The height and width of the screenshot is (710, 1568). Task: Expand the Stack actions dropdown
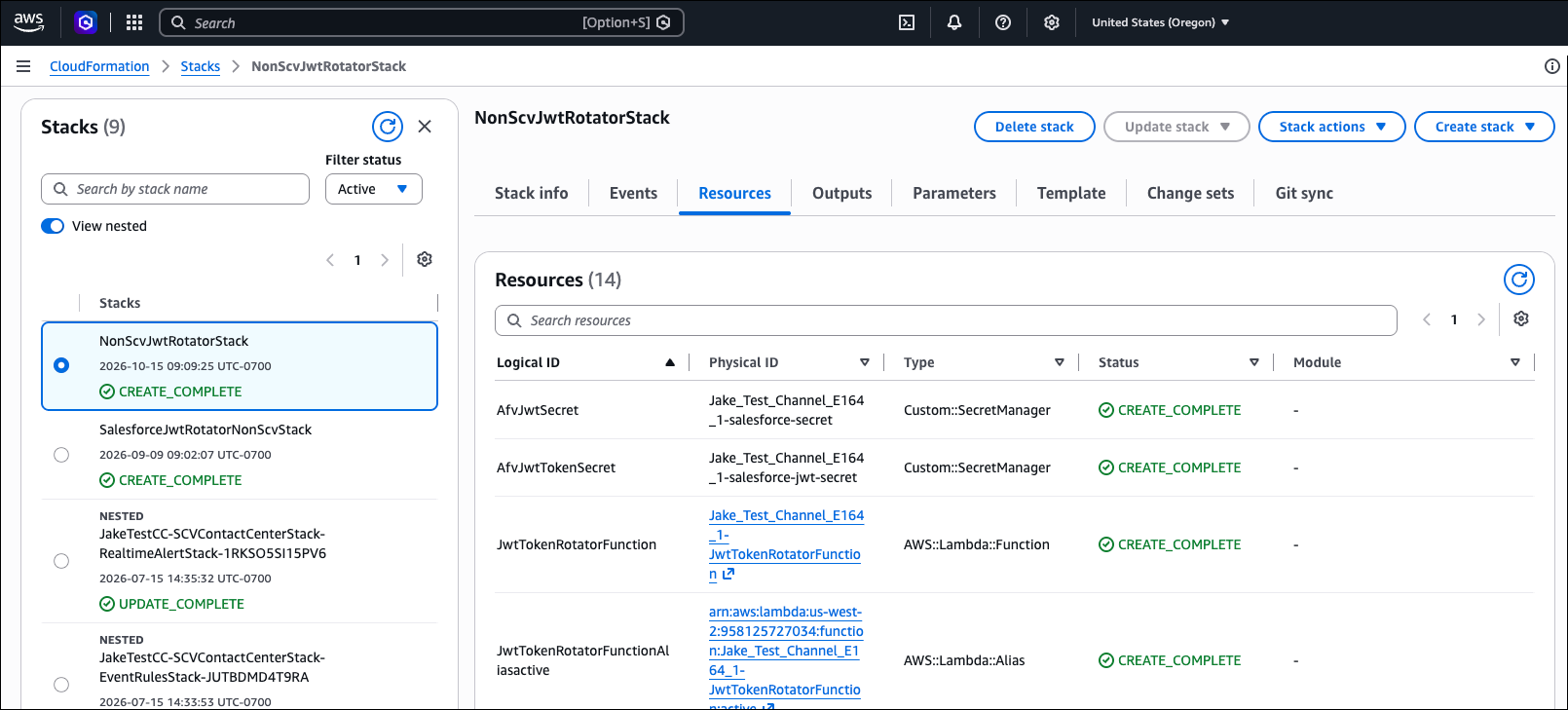coord(1332,127)
